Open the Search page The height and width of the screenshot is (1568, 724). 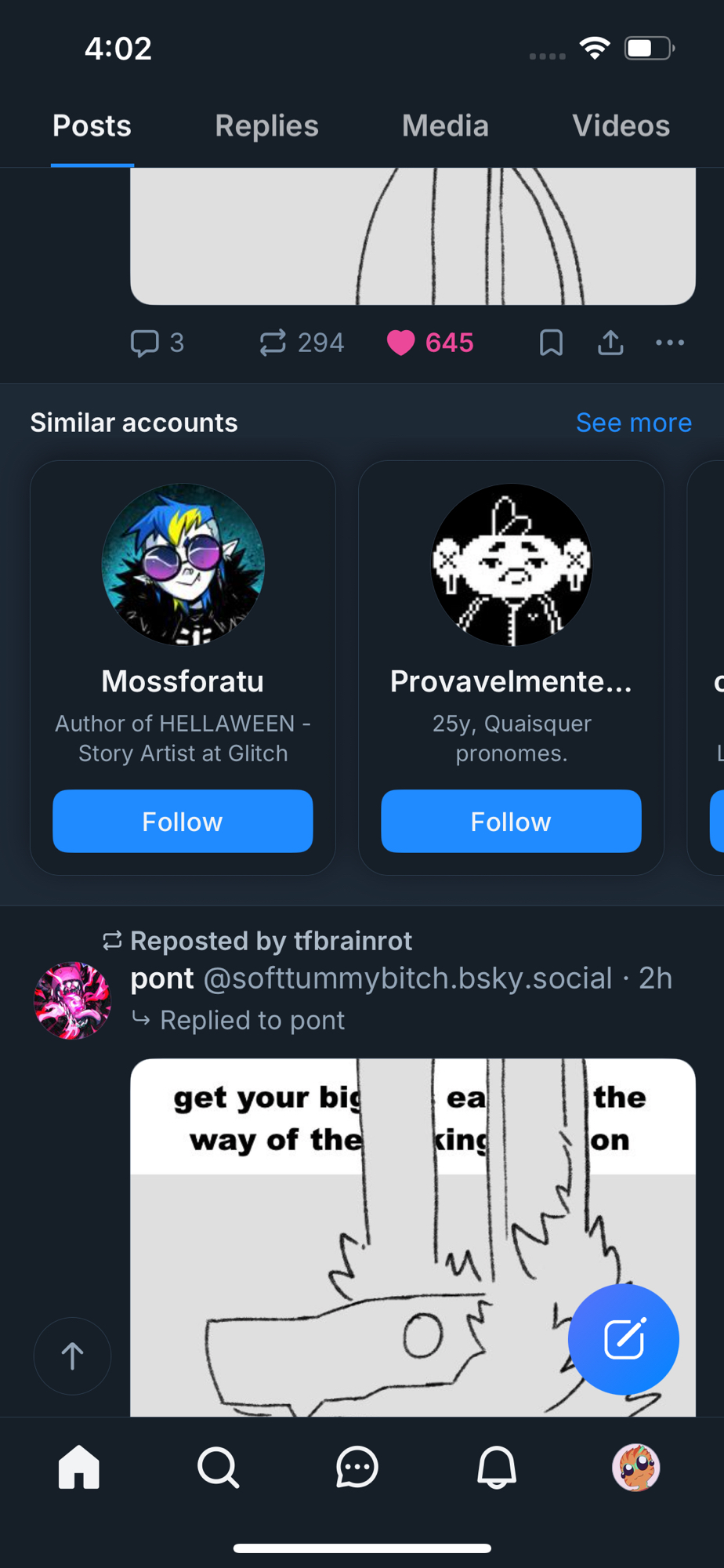tap(218, 1467)
